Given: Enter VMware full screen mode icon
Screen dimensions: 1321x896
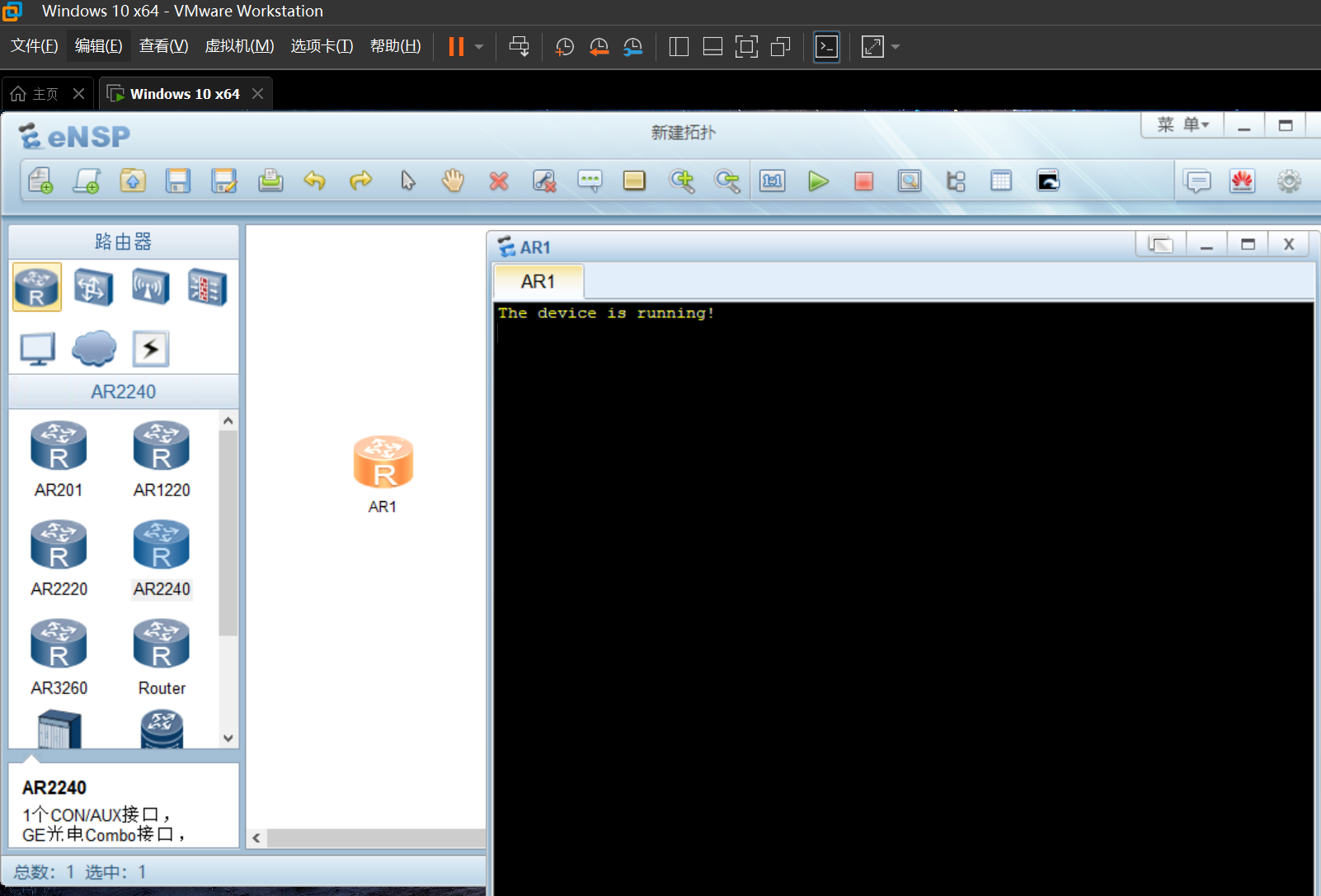Looking at the screenshot, I should coord(746,46).
